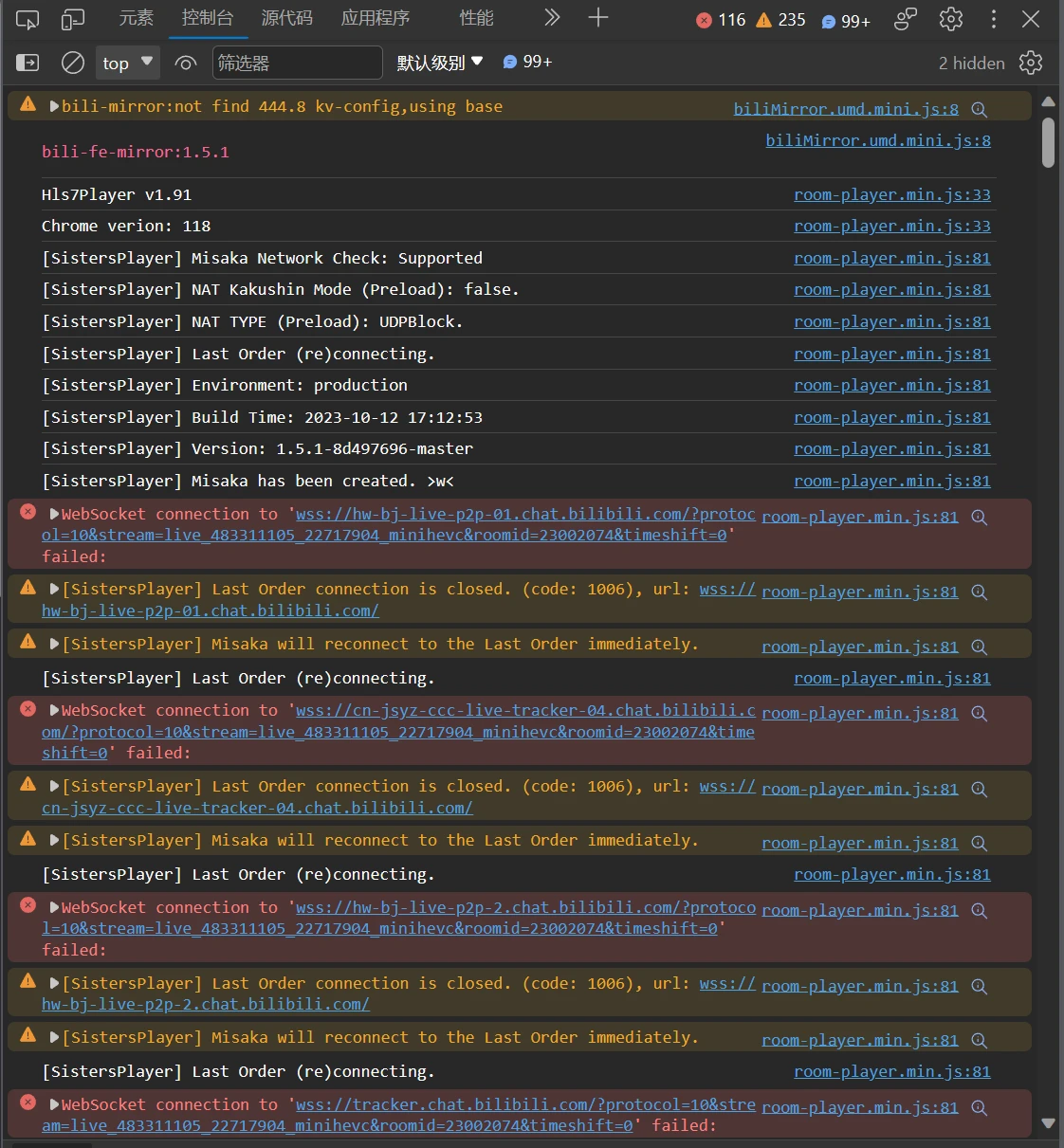Click magnifier on first Misaka reconnect warning
The height and width of the screenshot is (1148, 1064).
(x=980, y=647)
